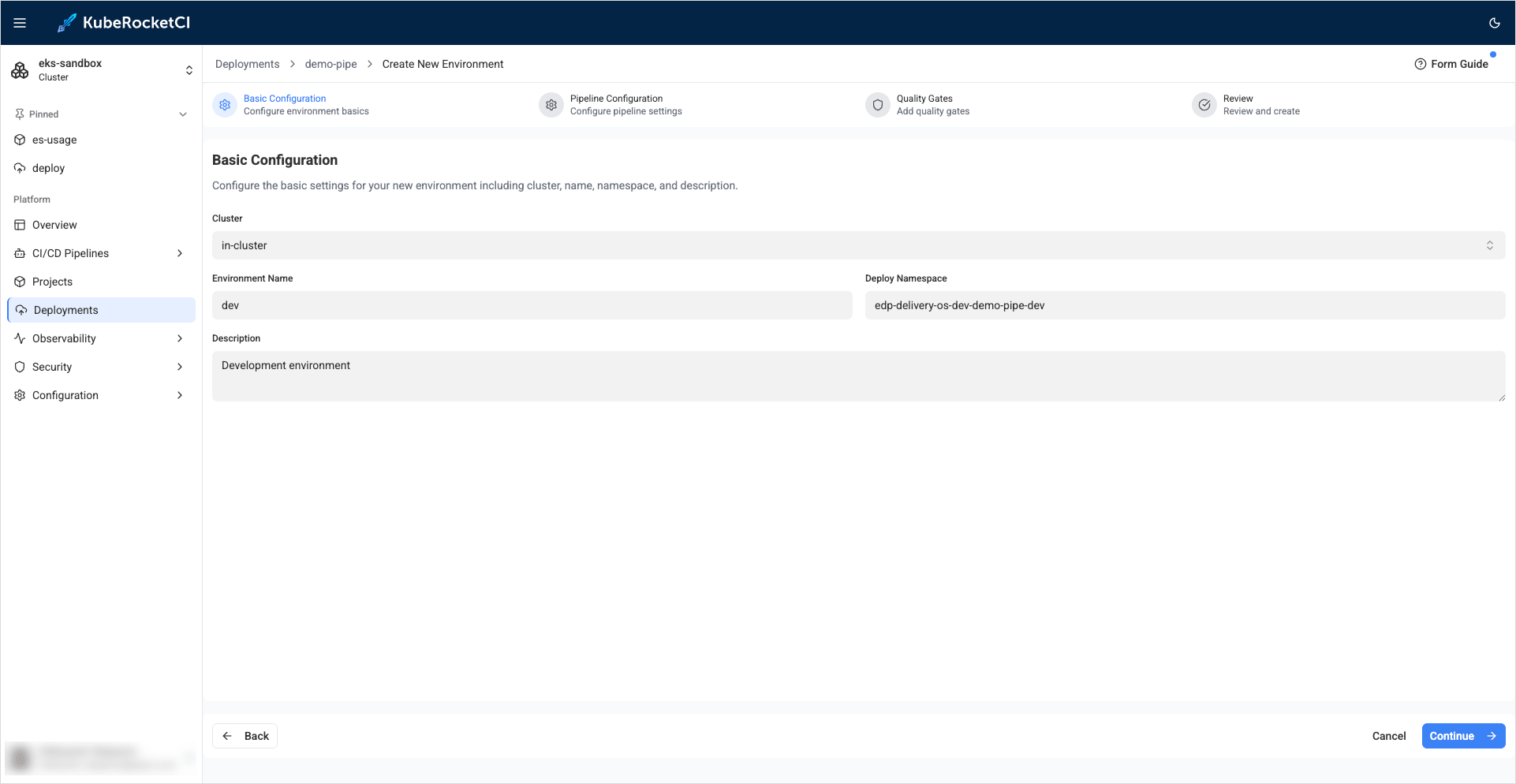The height and width of the screenshot is (784, 1516).
Task: Navigate to demo-pipe breadcrumb link
Action: click(x=330, y=64)
